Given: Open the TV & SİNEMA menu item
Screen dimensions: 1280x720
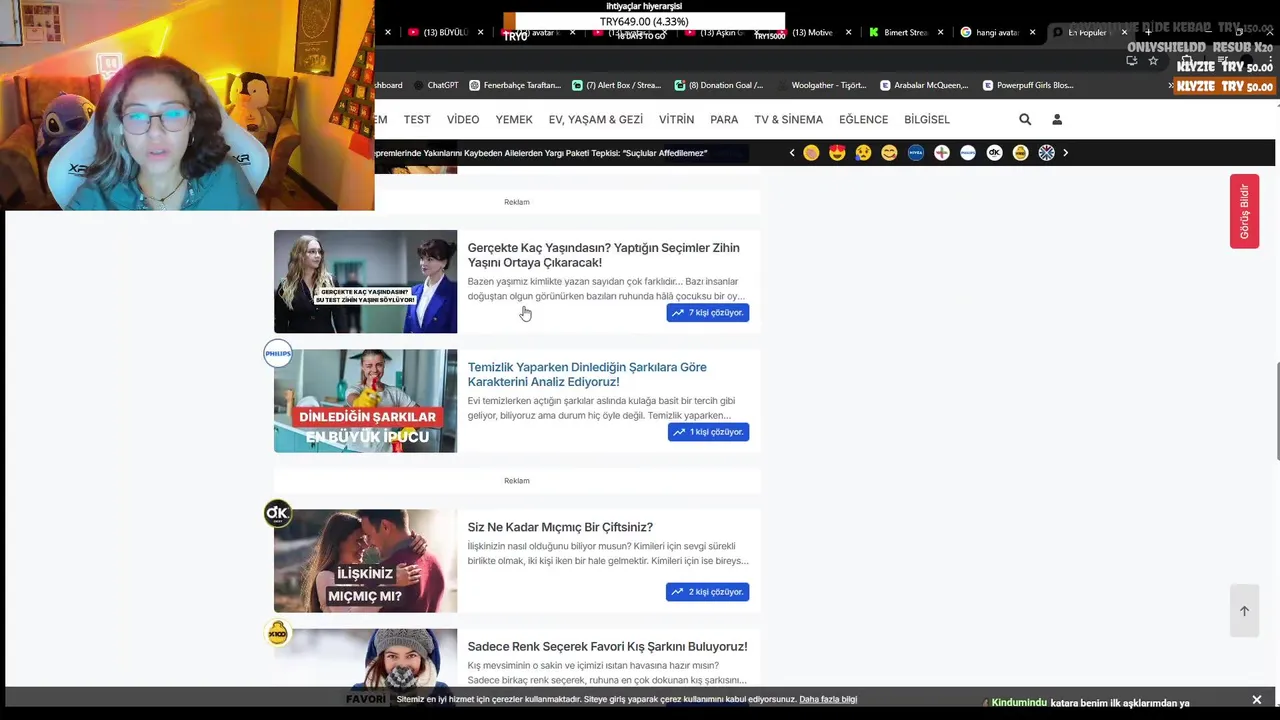Looking at the screenshot, I should (789, 119).
